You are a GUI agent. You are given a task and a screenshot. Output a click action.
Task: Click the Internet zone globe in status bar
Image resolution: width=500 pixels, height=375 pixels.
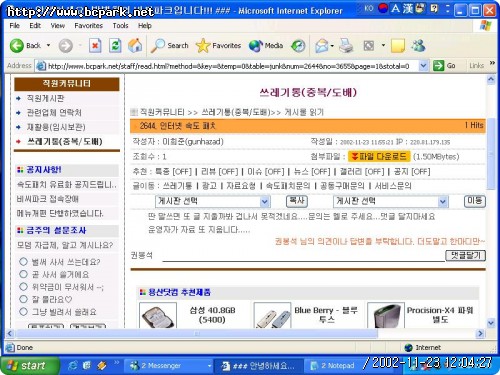pyautogui.click(x=408, y=348)
